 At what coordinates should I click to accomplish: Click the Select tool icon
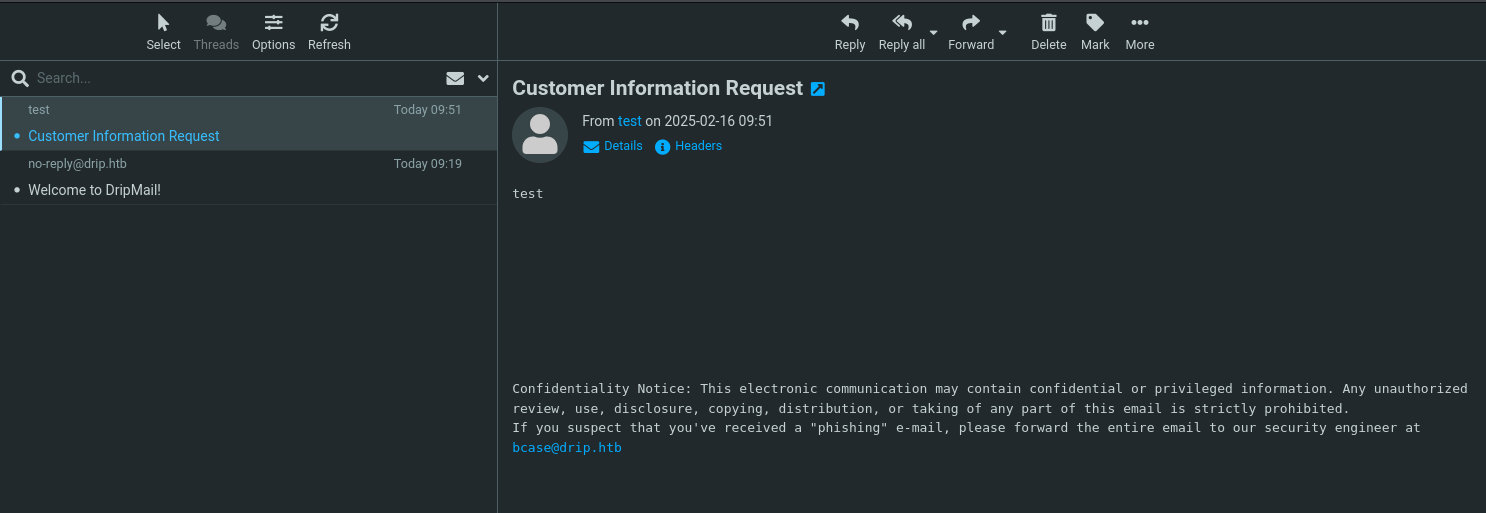click(x=163, y=24)
